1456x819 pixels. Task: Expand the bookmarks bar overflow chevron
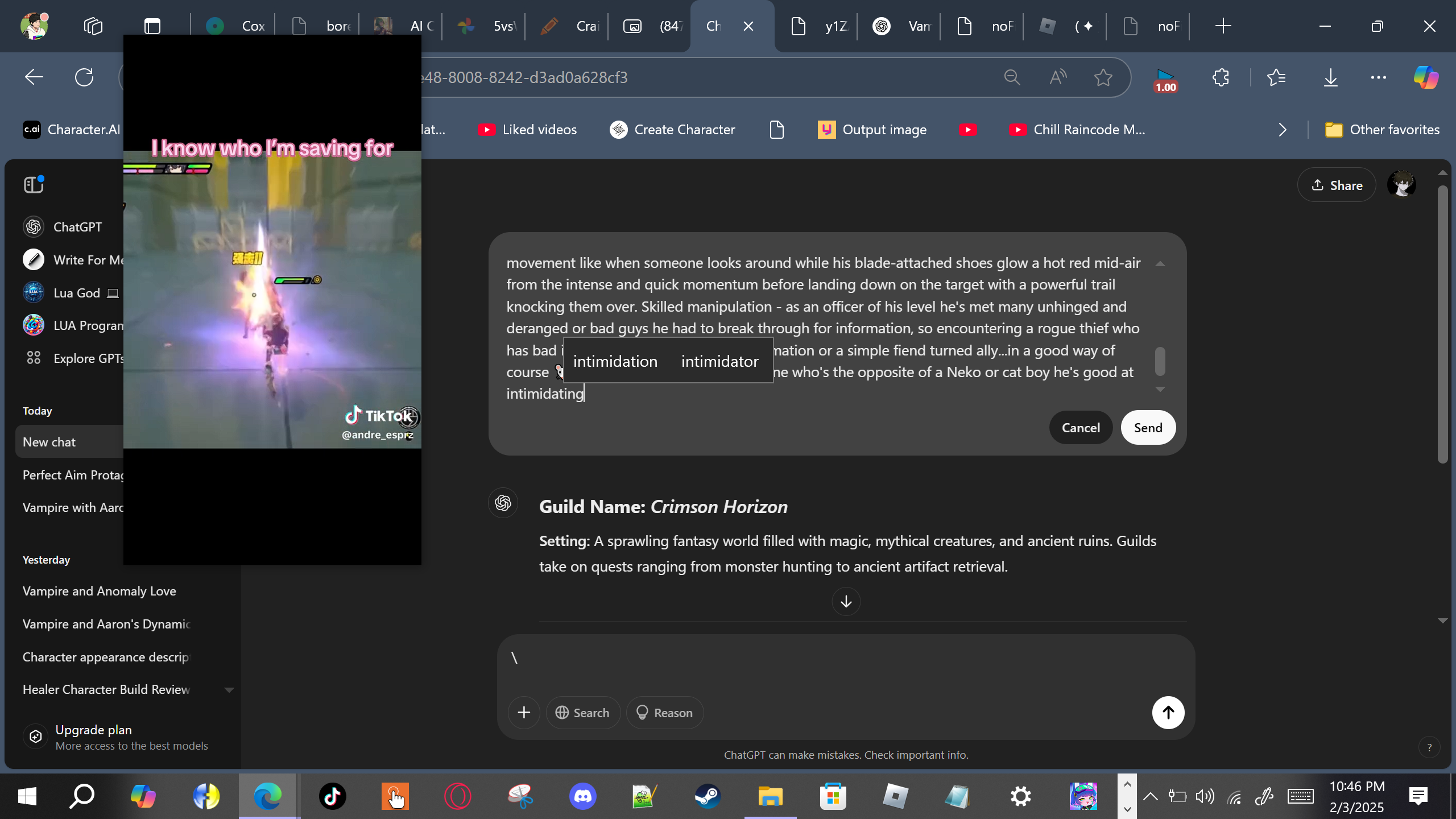tap(1282, 130)
